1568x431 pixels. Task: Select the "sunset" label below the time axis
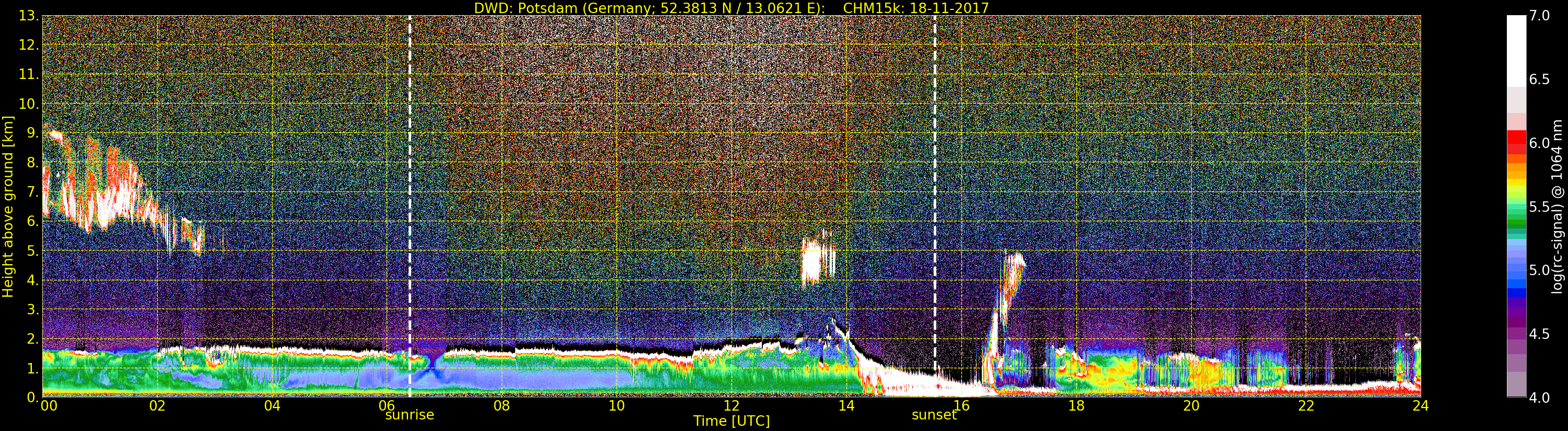pos(934,415)
